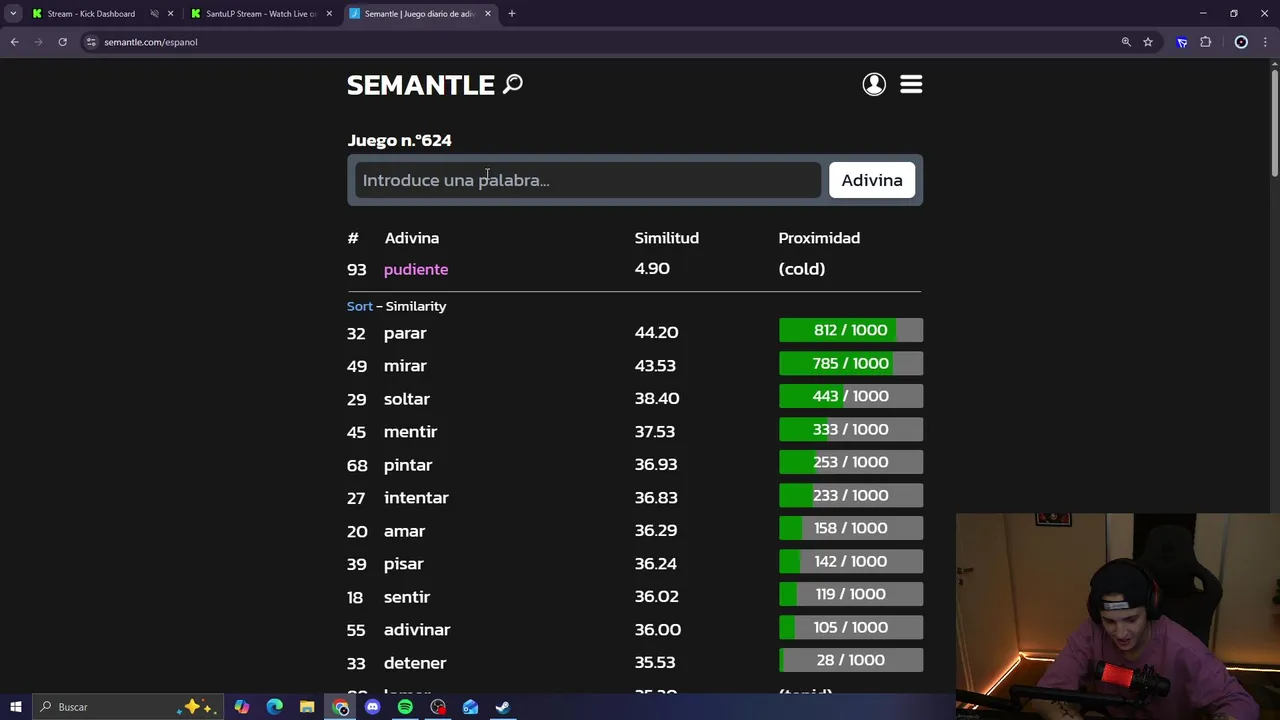Open the Semantle account profile icon
Screen dimensions: 1280x720
[x=874, y=84]
